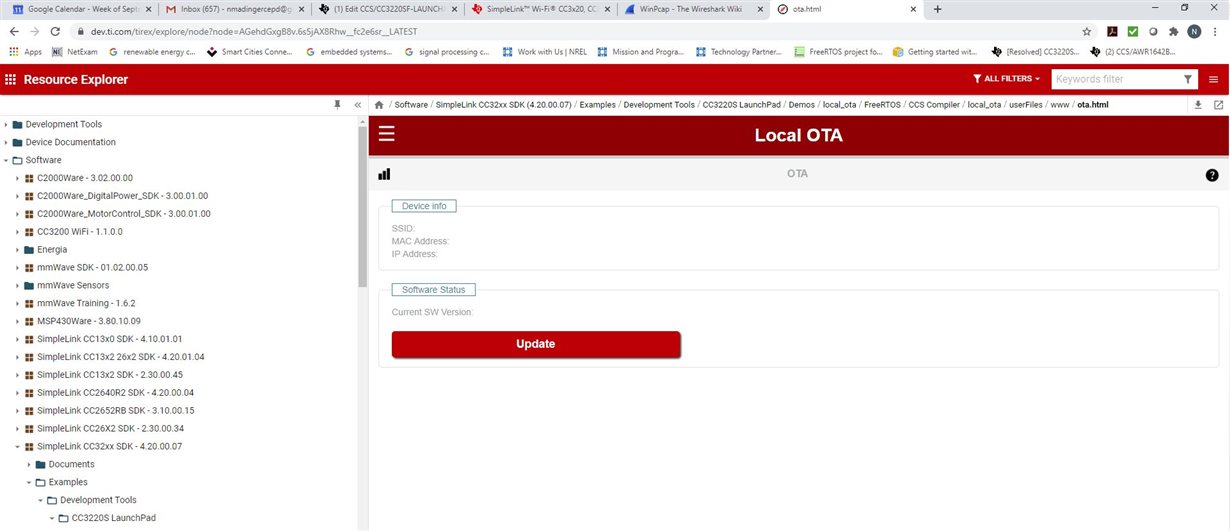Screen dimensions: 1230x531
Task: Select CC3200 WiFi - 1.1.0.0 tree item
Action: click(x=80, y=232)
